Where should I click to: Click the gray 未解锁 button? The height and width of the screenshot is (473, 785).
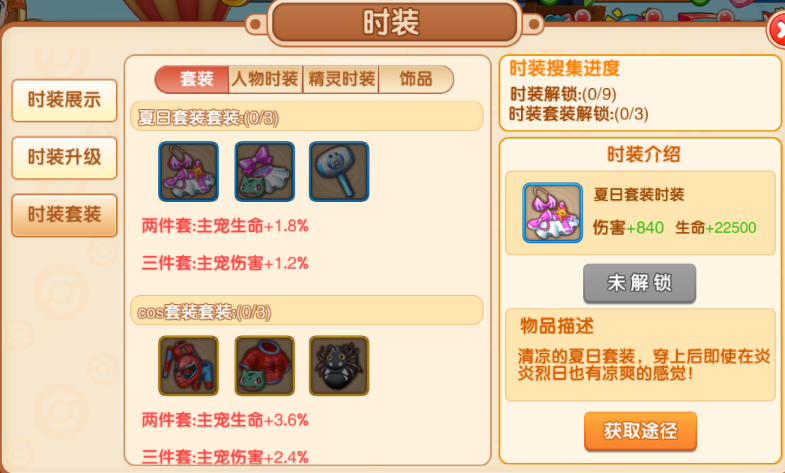(639, 283)
